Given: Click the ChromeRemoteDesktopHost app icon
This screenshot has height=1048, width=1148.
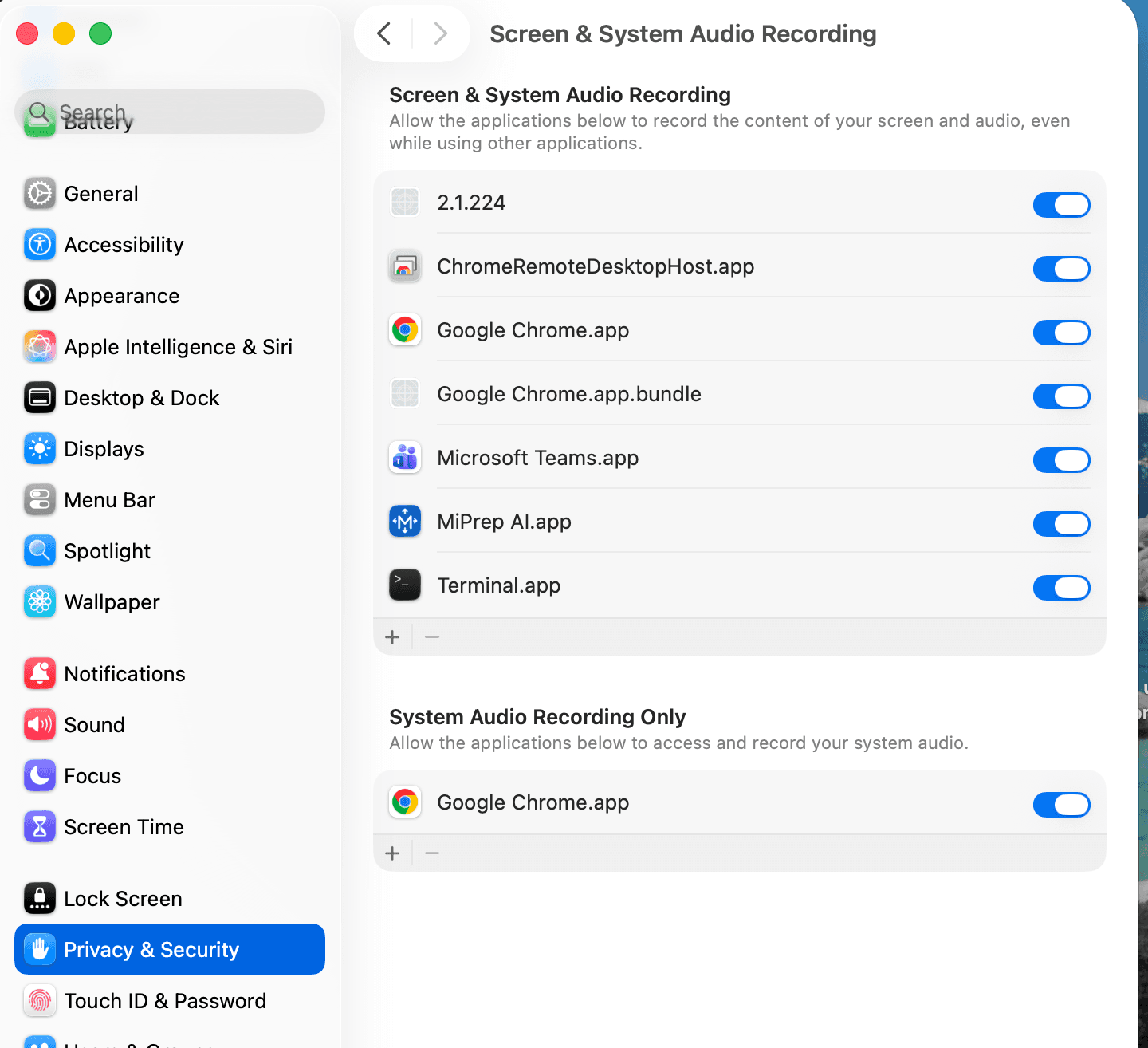Looking at the screenshot, I should coord(405,266).
